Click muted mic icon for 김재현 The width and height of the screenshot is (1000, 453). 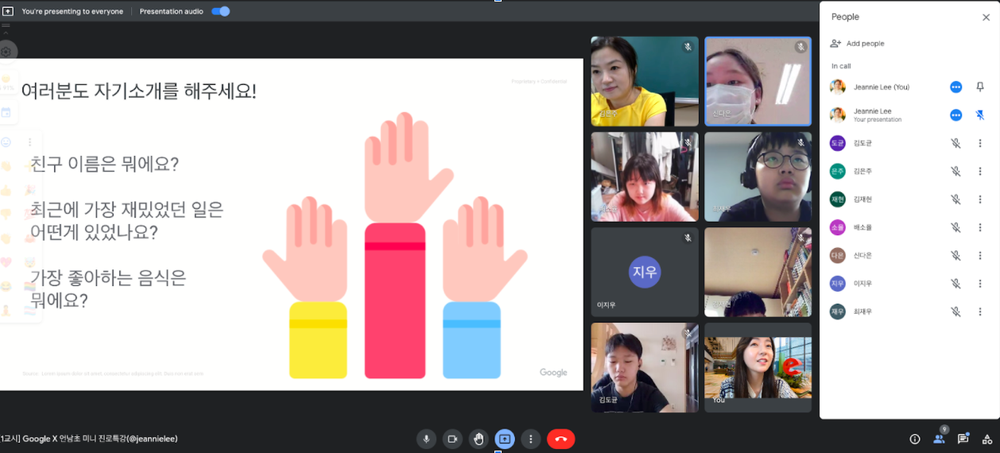click(955, 199)
